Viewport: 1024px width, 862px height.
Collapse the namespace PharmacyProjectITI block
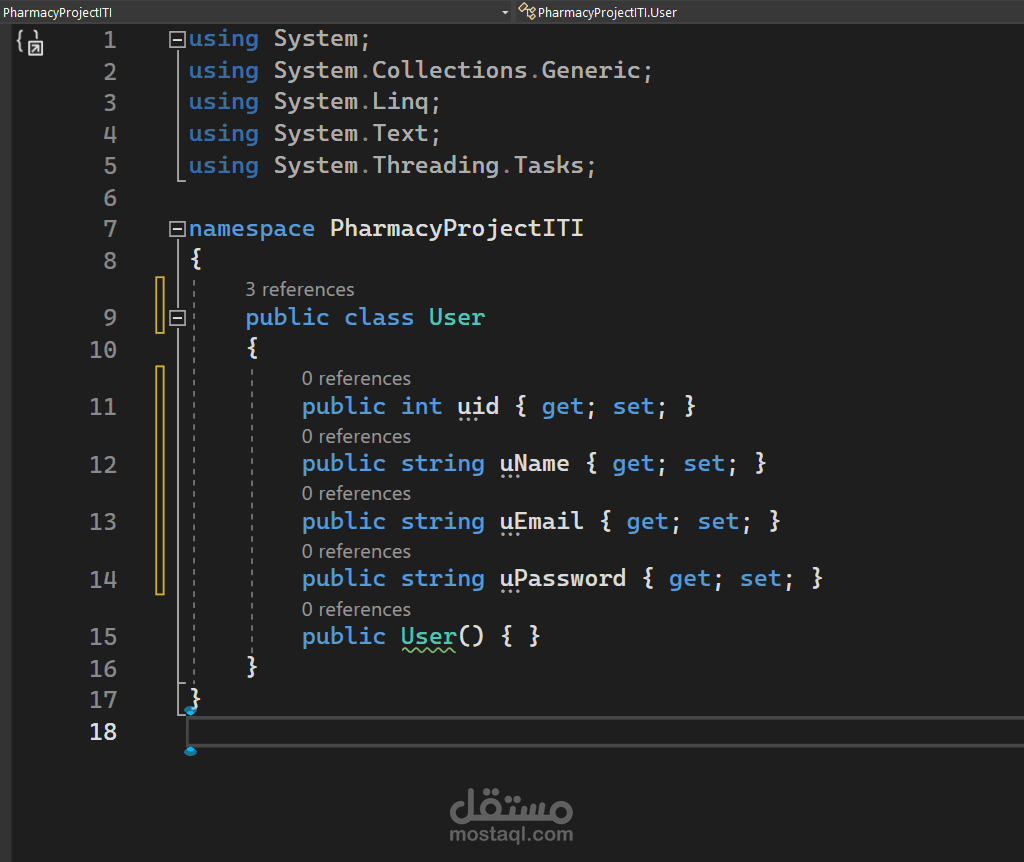[x=177, y=229]
